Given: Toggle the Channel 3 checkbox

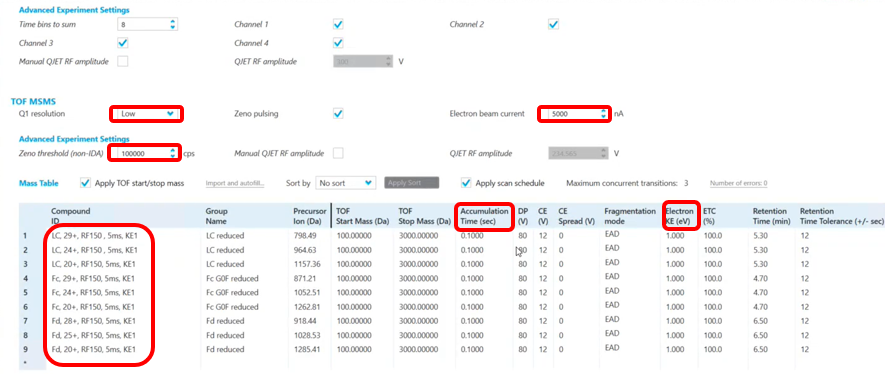Looking at the screenshot, I should [122, 42].
